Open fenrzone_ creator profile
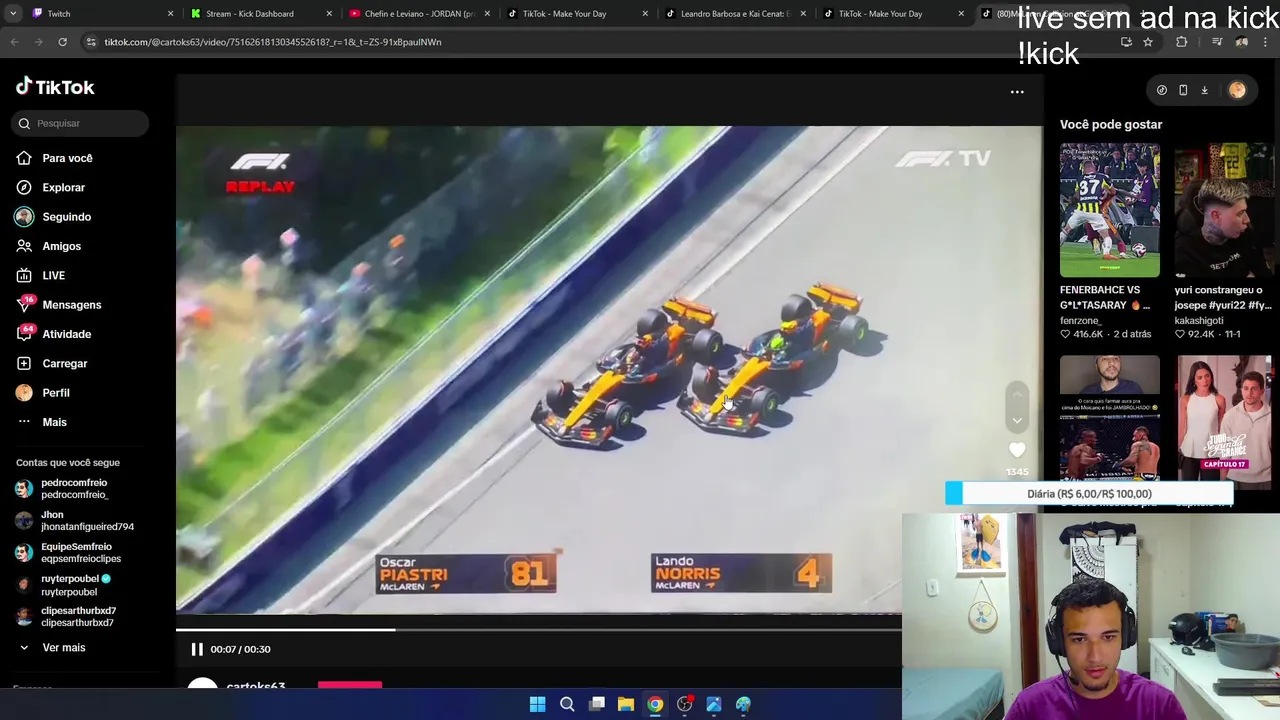The height and width of the screenshot is (720, 1280). 1081,321
